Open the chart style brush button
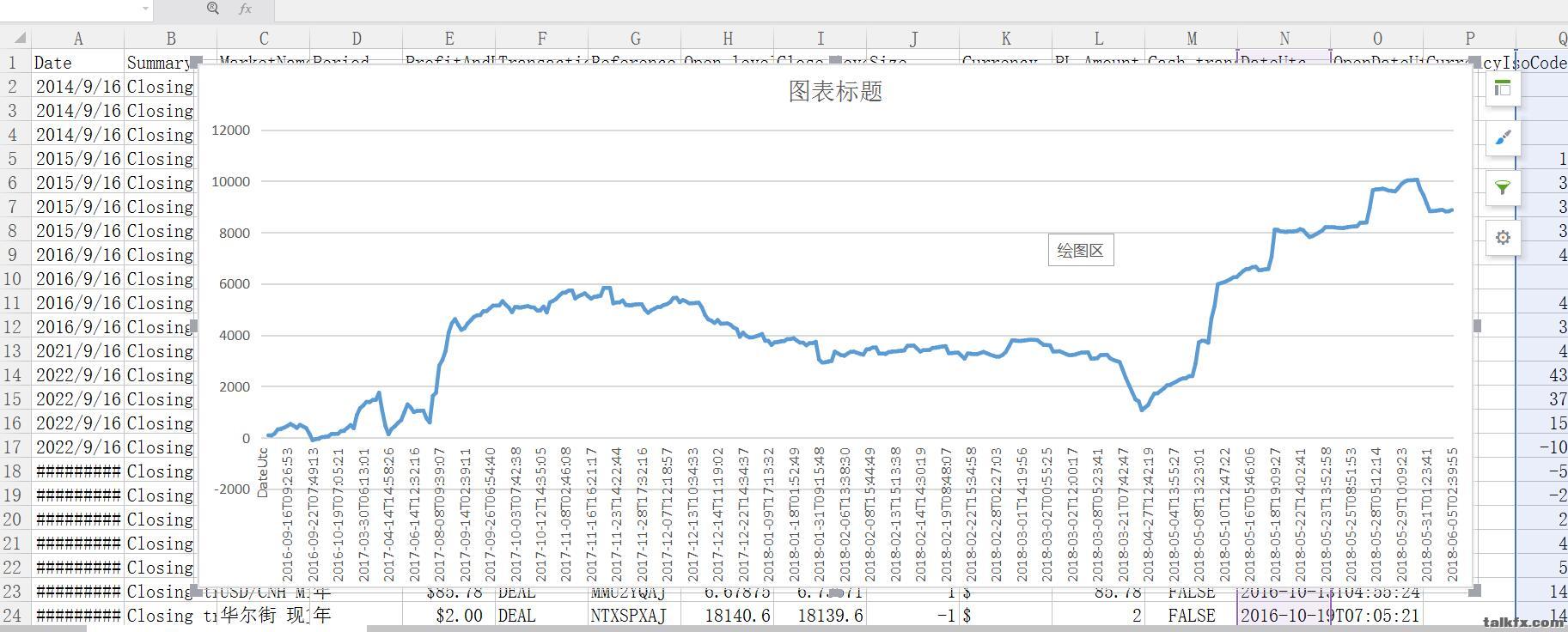 tap(1502, 137)
